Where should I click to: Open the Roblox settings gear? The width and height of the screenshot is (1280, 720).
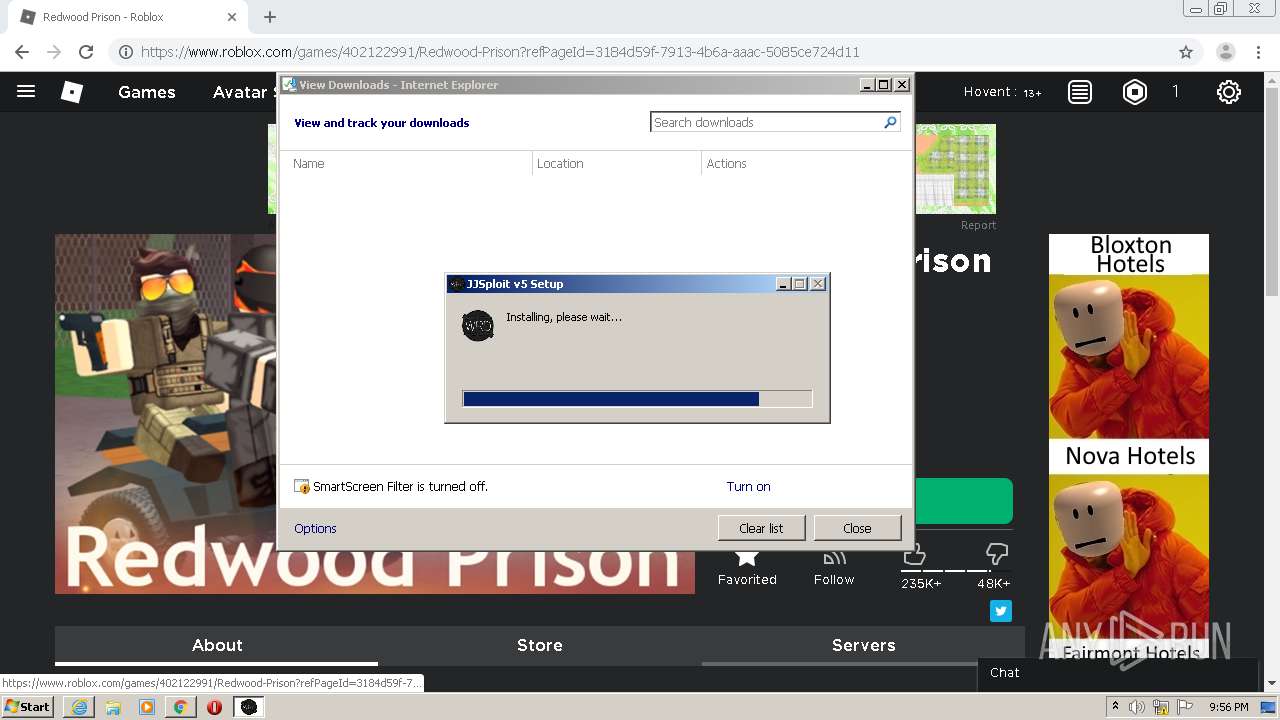coord(1229,92)
